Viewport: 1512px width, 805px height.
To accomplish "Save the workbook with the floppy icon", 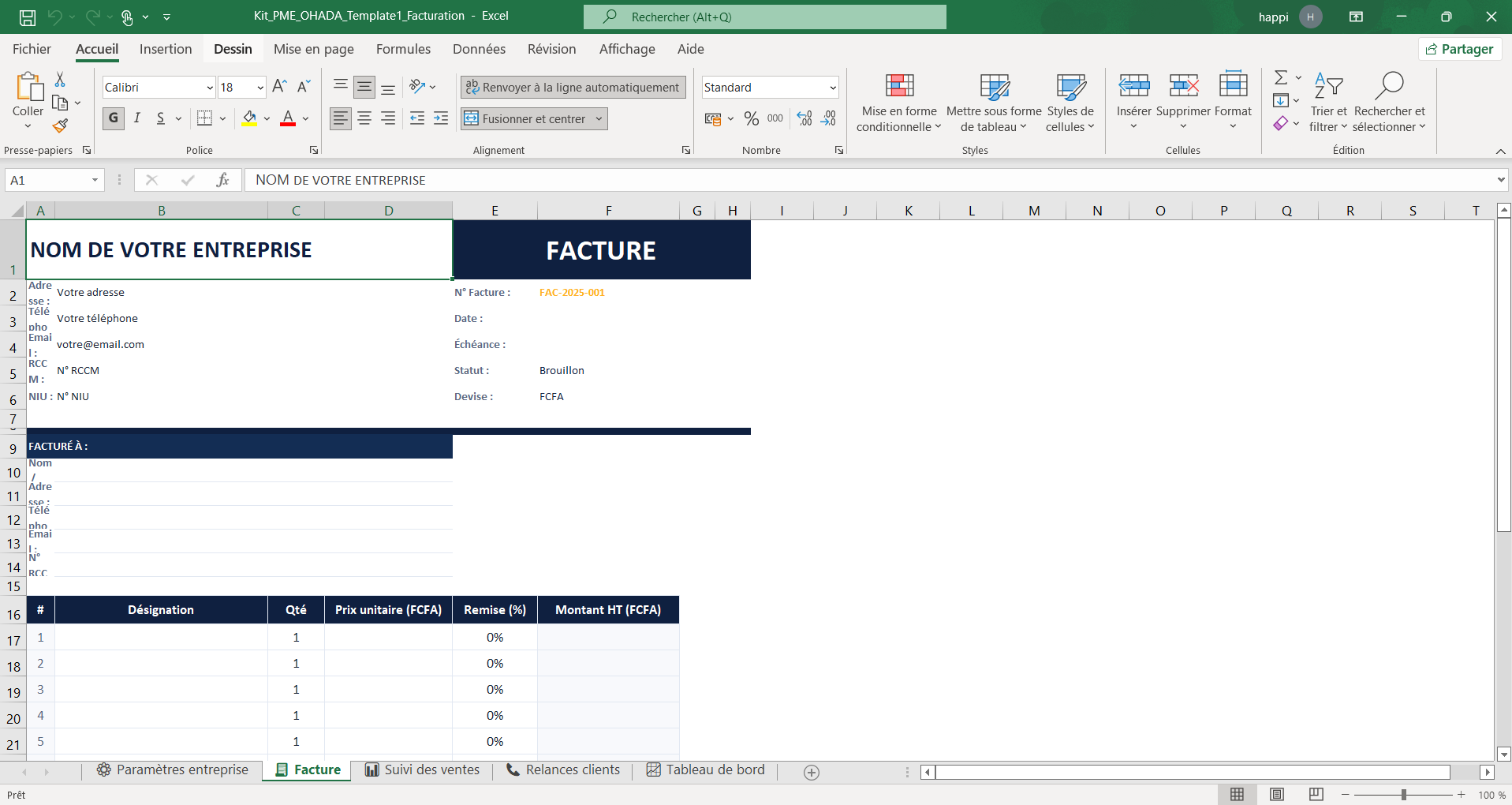I will (x=28, y=17).
